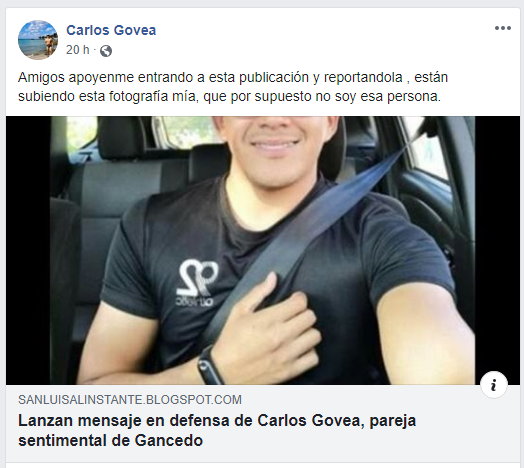This screenshot has height=468, width=524.
Task: Click the SANLUISALINSTANTE.BLOGSPOT.COM domain label
Action: pos(130,400)
